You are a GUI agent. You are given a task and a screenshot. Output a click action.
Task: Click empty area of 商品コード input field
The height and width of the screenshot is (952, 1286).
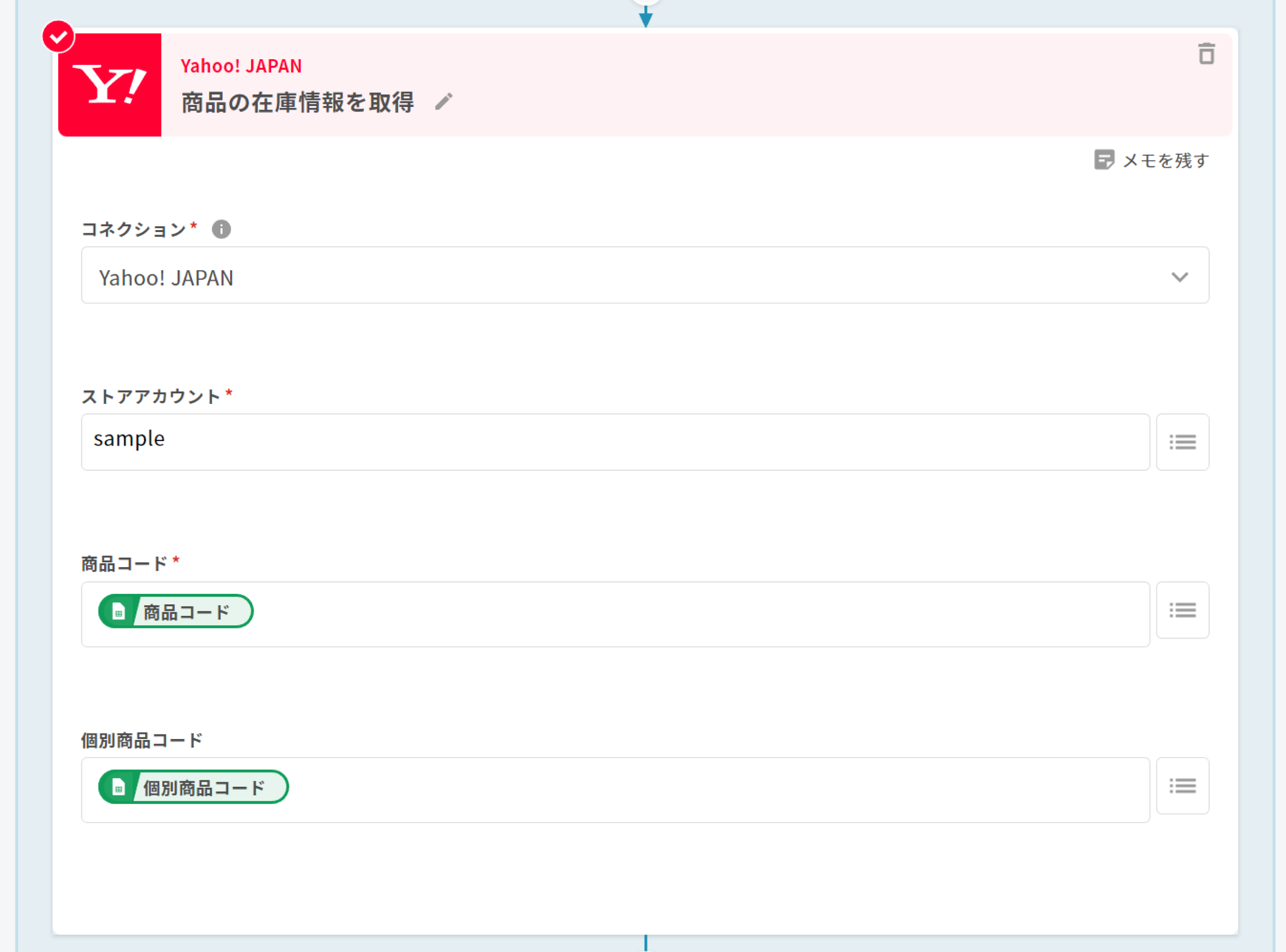pos(691,614)
